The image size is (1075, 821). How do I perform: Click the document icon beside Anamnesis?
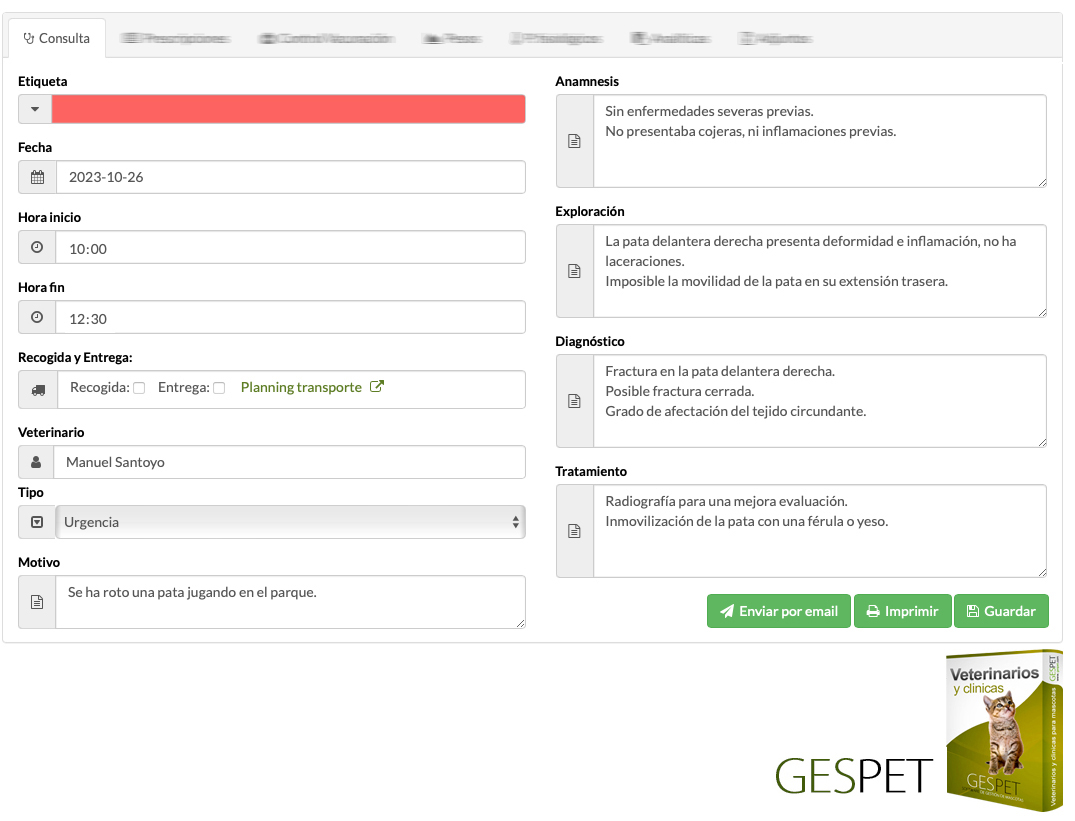[x=575, y=141]
